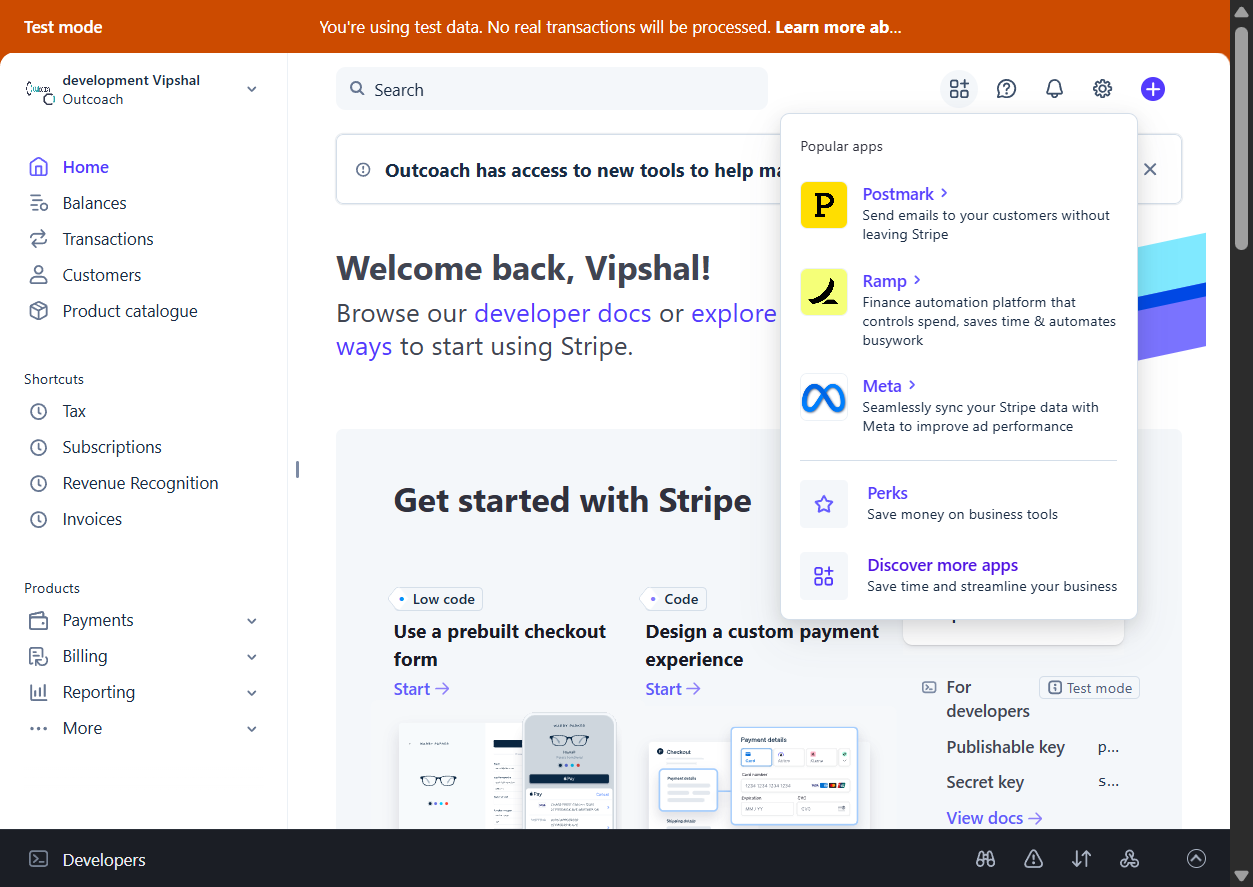1253x887 pixels.
Task: Expand the Reporting menu chevron
Action: pyautogui.click(x=252, y=693)
